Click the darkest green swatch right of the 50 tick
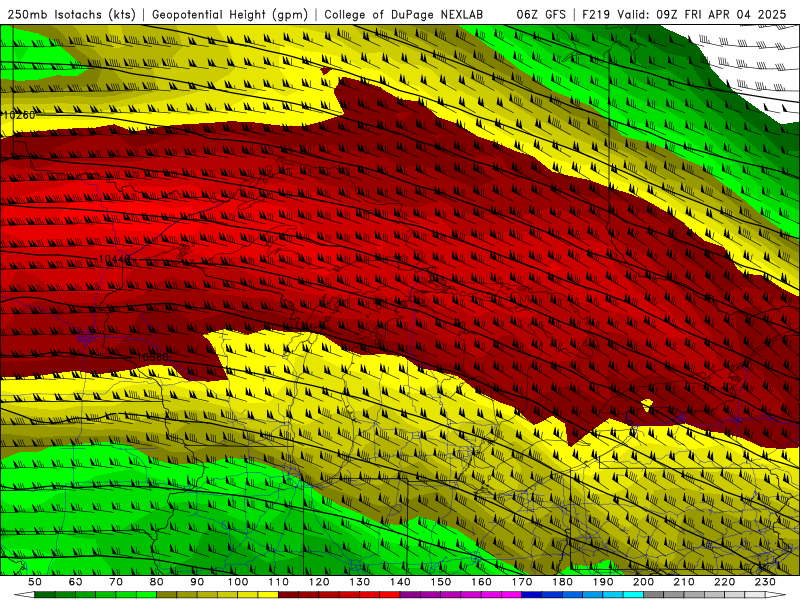 pos(45,595)
